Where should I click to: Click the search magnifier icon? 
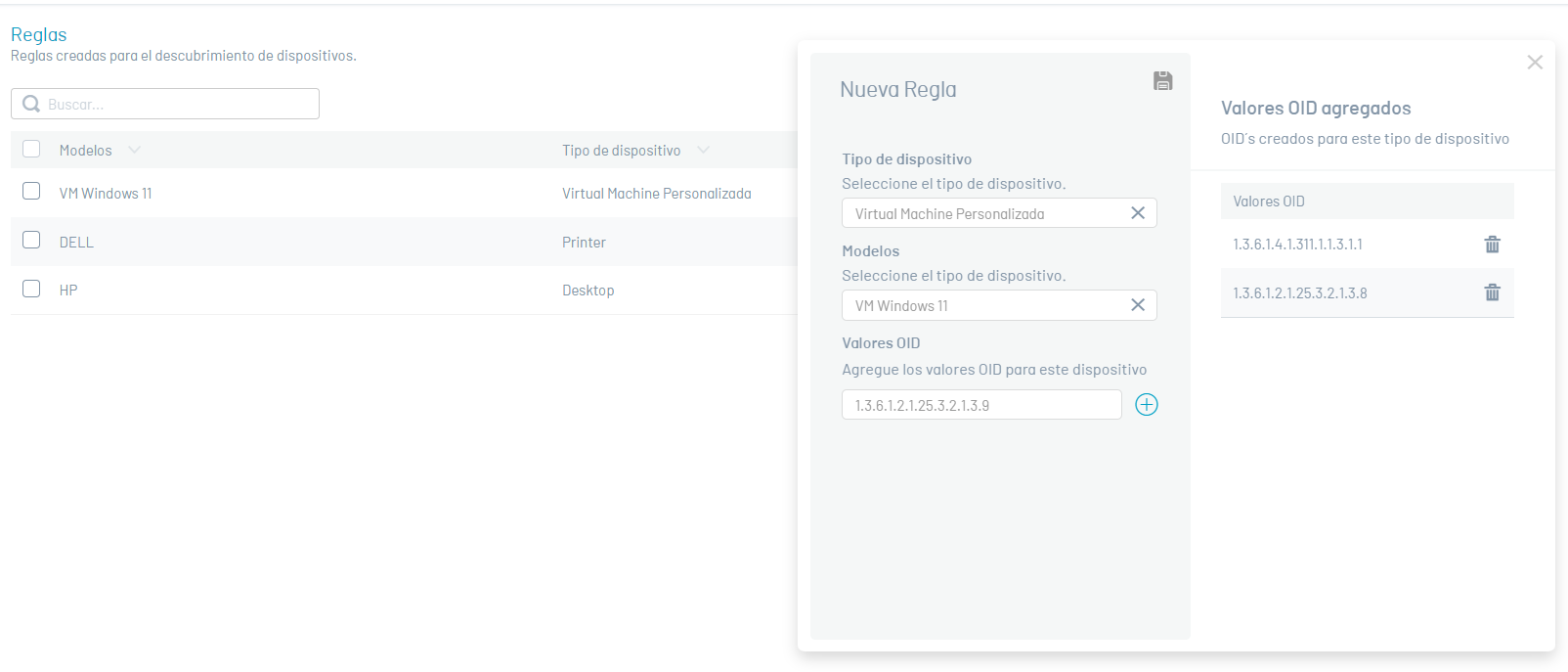(31, 105)
